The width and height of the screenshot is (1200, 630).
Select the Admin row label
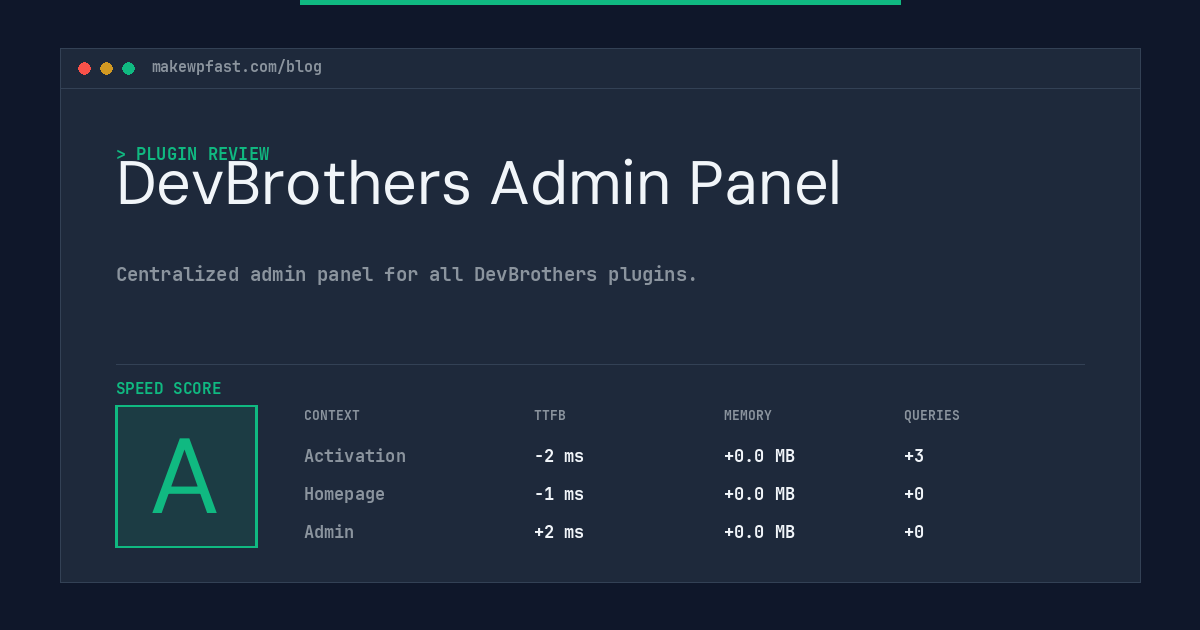[329, 532]
